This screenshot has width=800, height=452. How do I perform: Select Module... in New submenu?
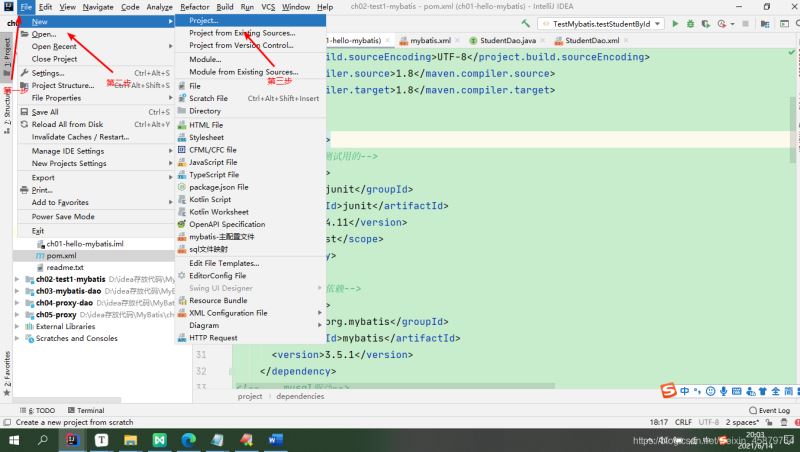click(x=250, y=59)
